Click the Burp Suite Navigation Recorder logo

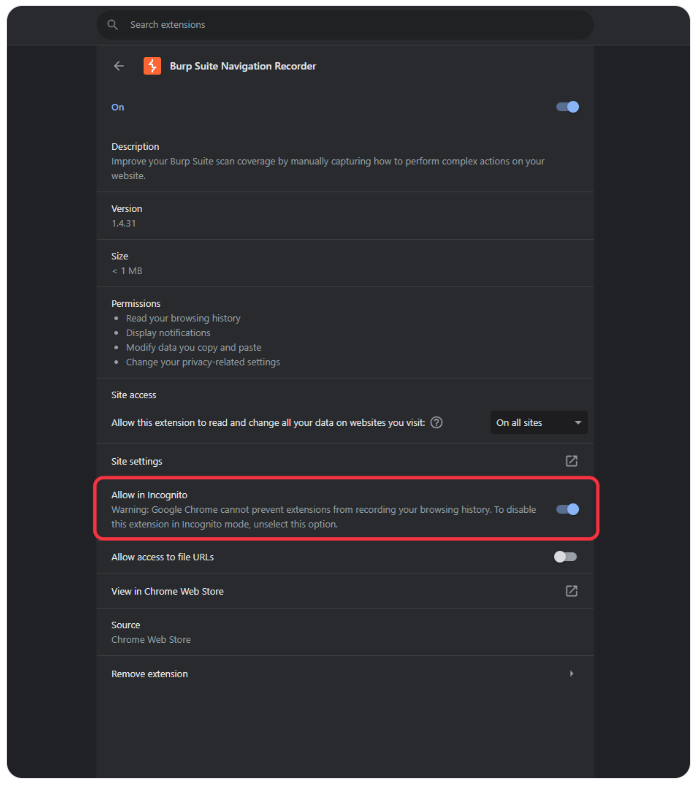152,66
